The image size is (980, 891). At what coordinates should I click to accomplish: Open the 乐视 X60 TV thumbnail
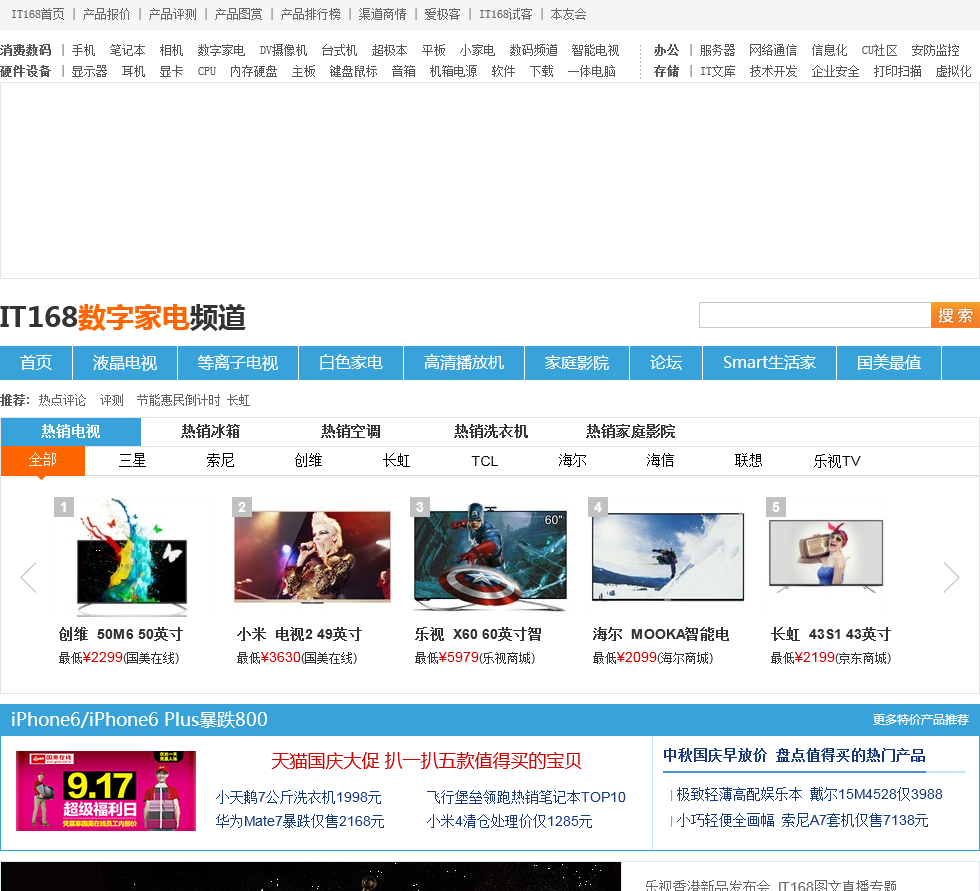coord(491,557)
